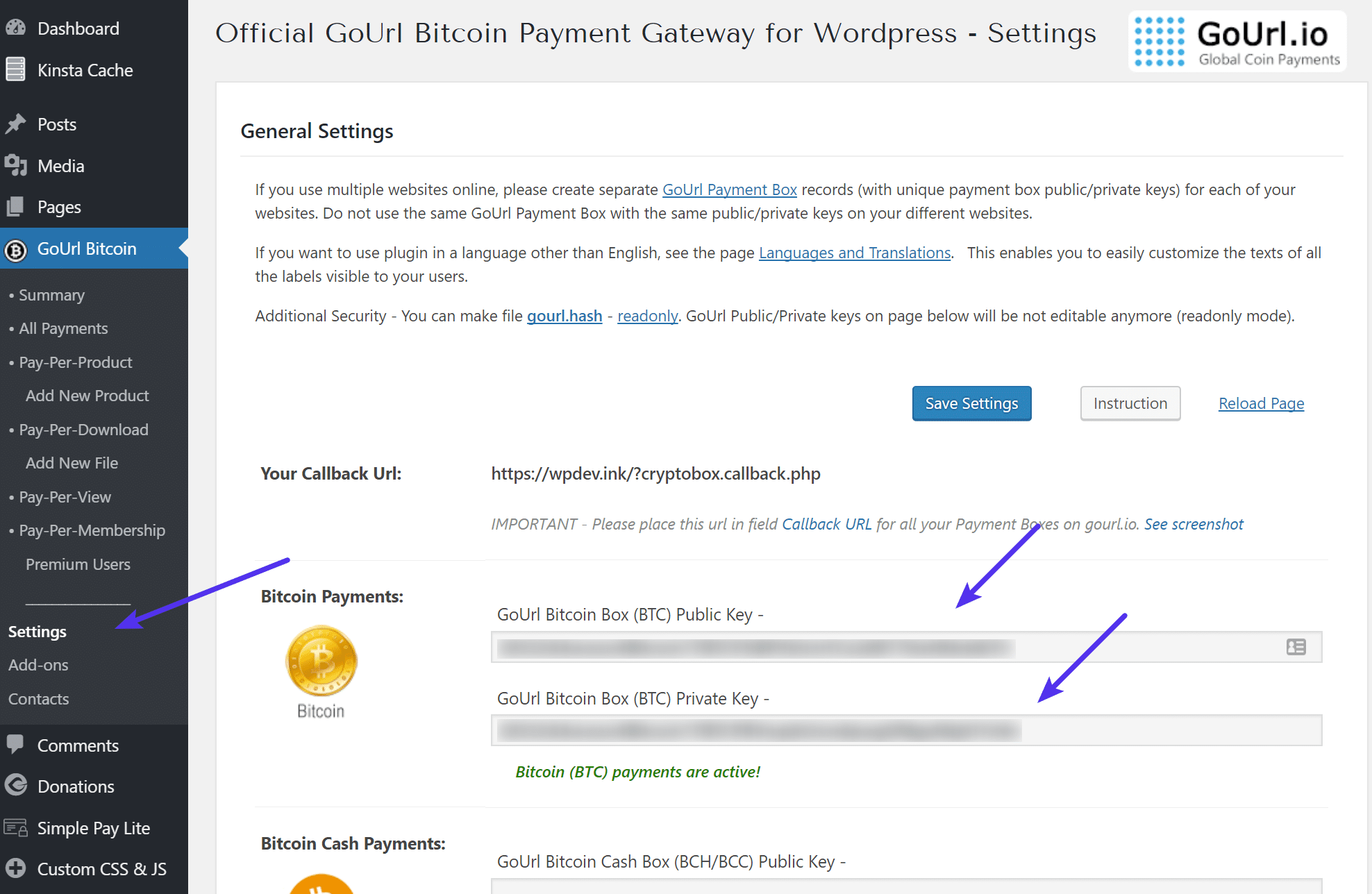Click Save Settings button
This screenshot has height=894, width=1372.
971,403
